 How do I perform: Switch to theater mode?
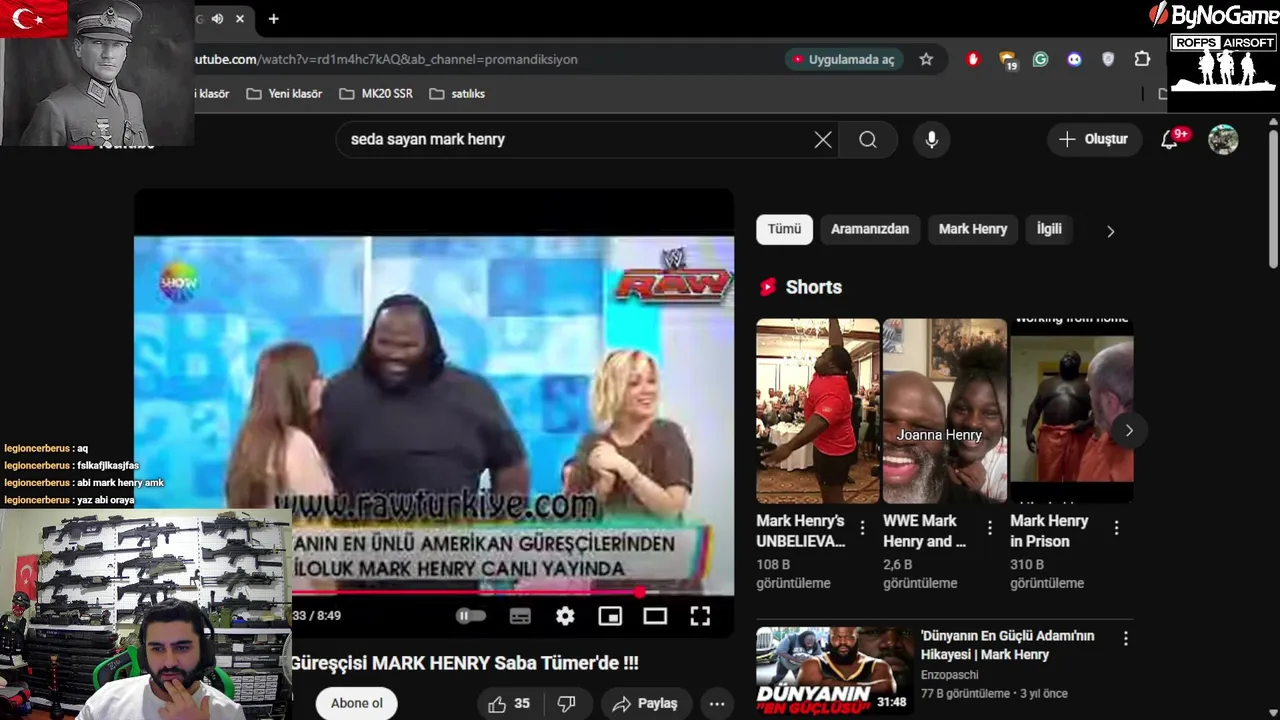655,616
